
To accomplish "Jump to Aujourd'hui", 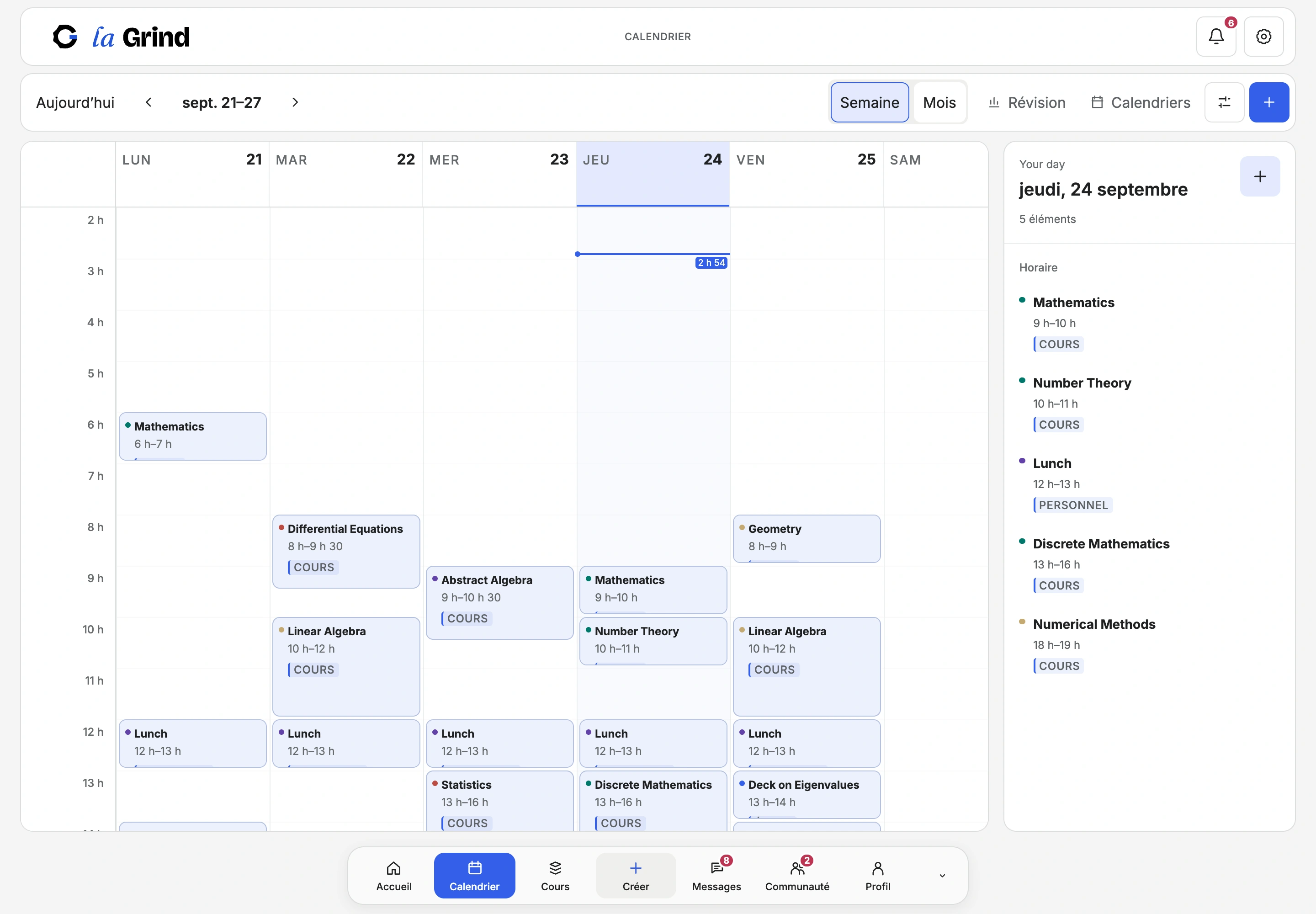I will click(x=75, y=102).
